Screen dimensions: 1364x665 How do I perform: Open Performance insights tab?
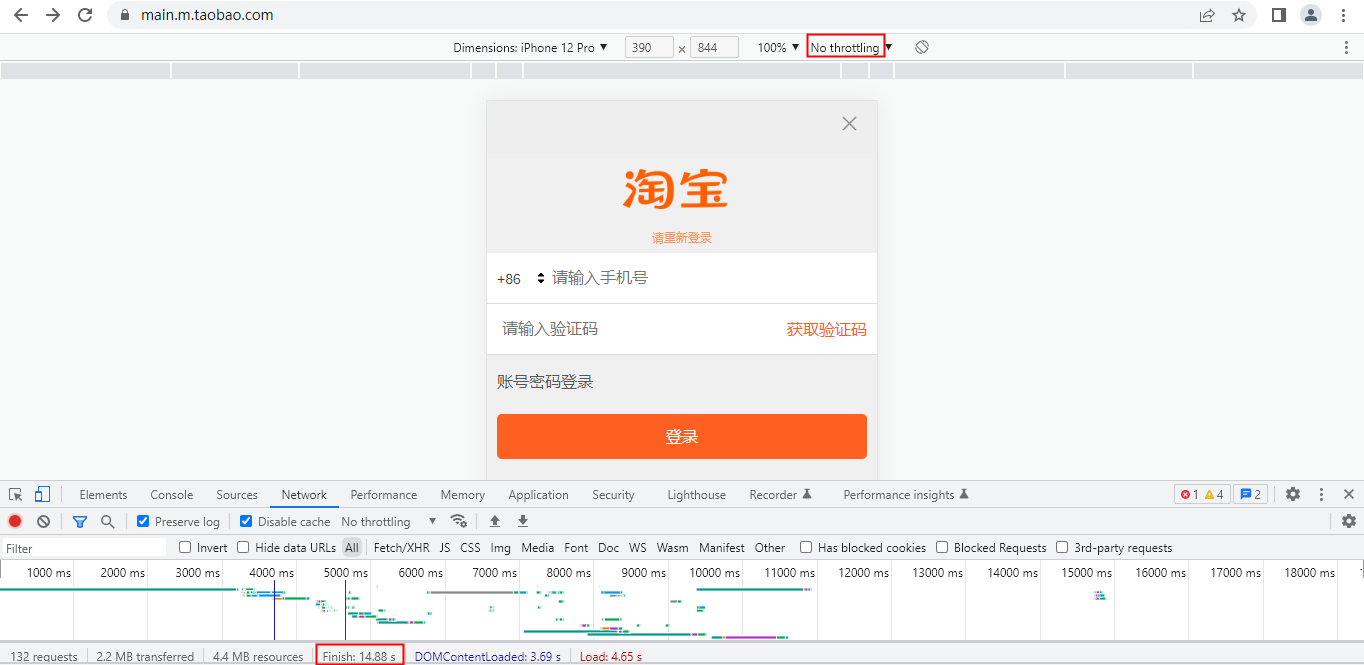click(x=906, y=494)
